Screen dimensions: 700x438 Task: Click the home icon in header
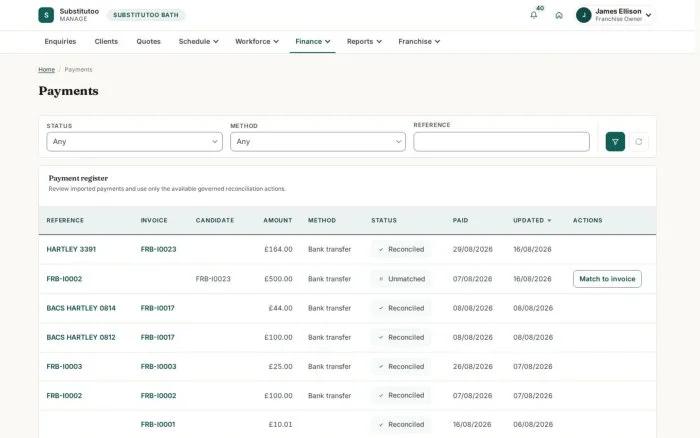[559, 15]
